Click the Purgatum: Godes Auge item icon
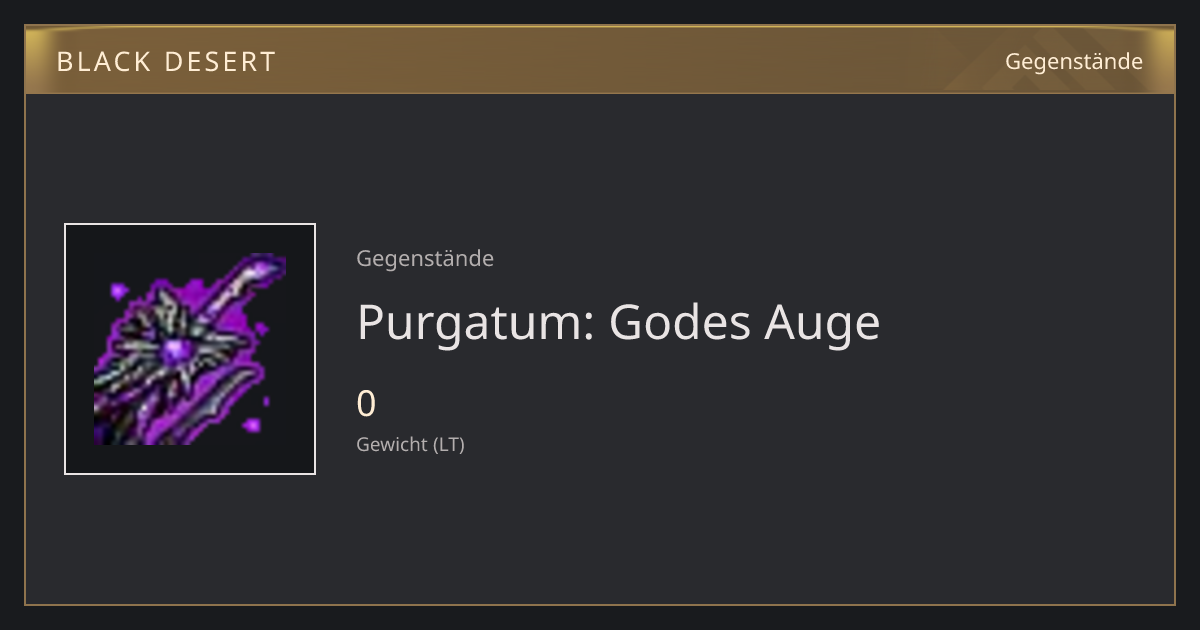 (x=190, y=349)
